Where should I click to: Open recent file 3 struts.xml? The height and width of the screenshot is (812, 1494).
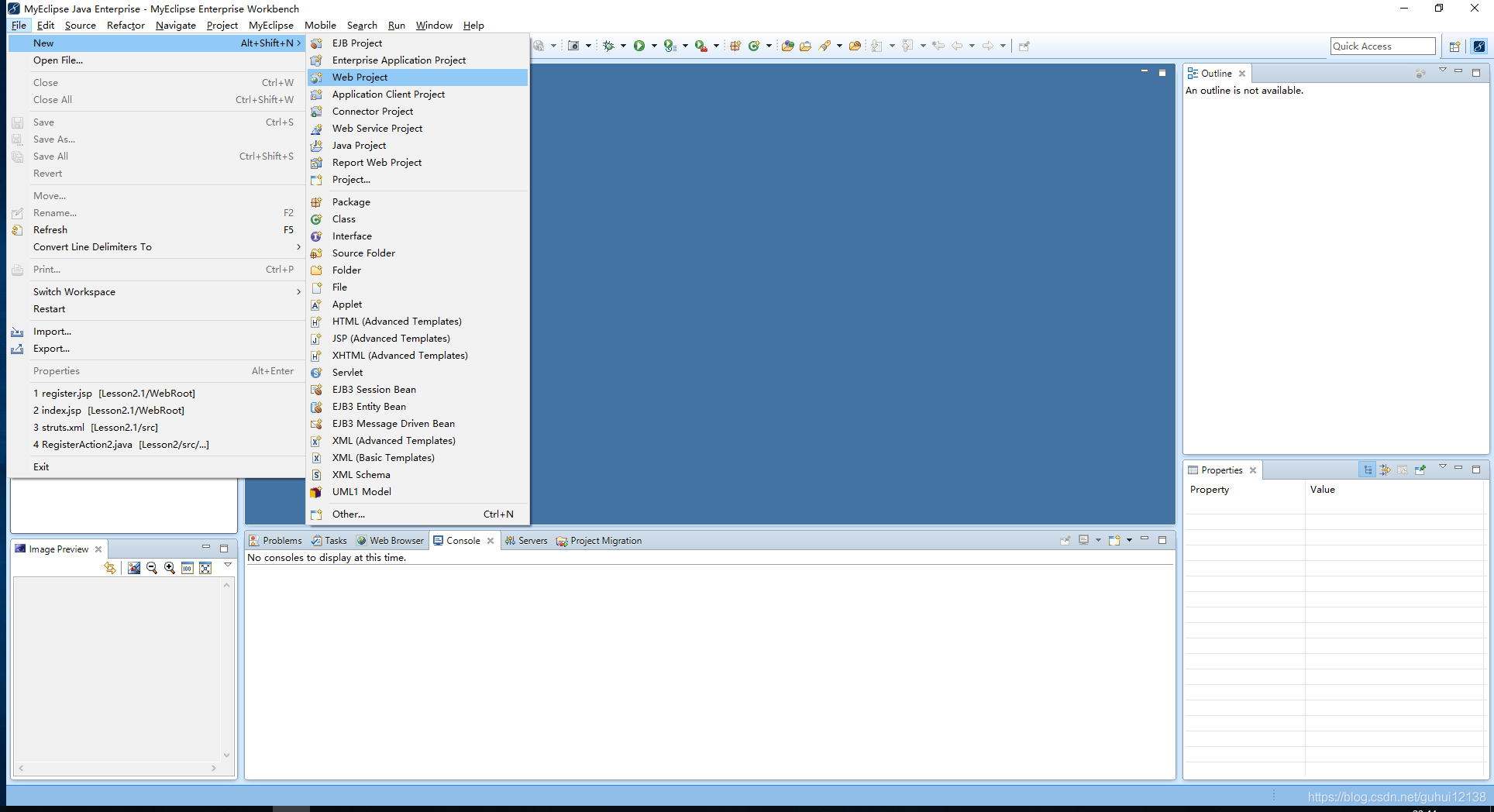tap(157, 427)
